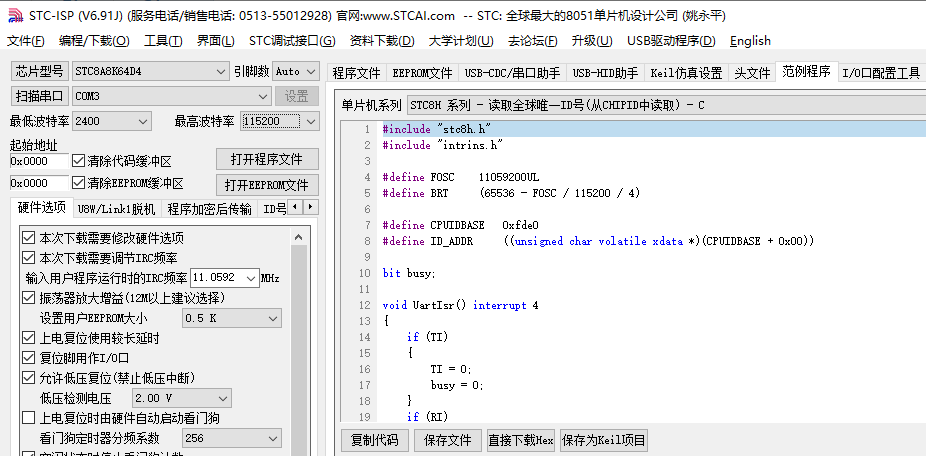Open the 大学计划(U) menu
926x456 pixels.
click(x=461, y=41)
